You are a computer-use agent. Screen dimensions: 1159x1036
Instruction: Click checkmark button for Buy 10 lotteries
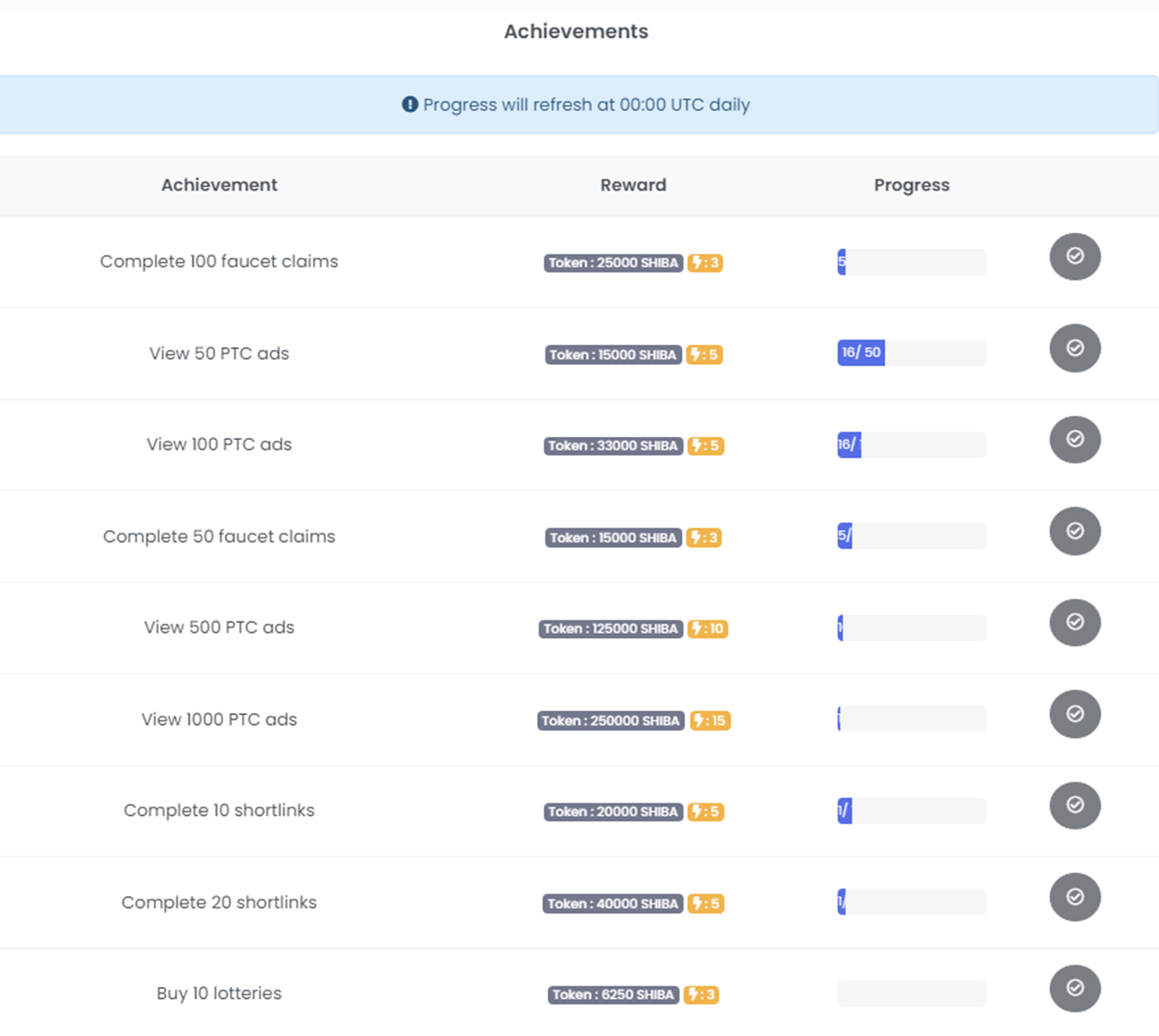pyautogui.click(x=1075, y=988)
